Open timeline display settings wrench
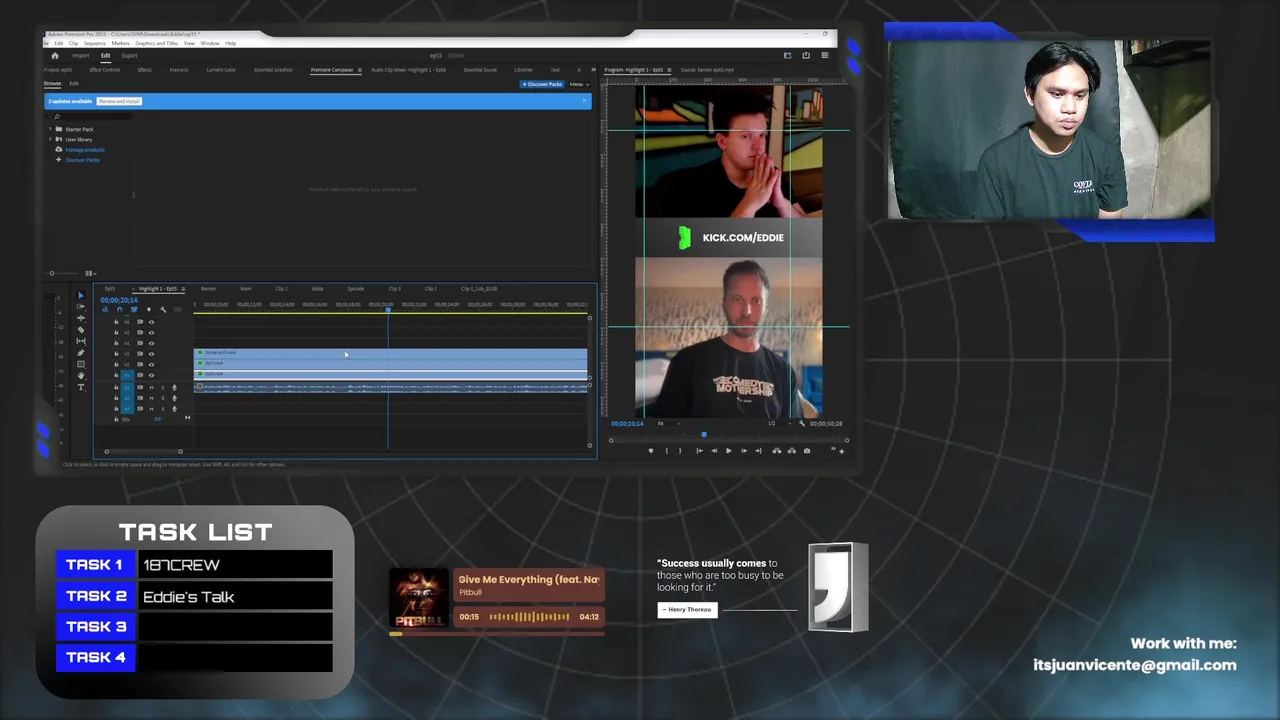1280x720 pixels. click(x=163, y=309)
